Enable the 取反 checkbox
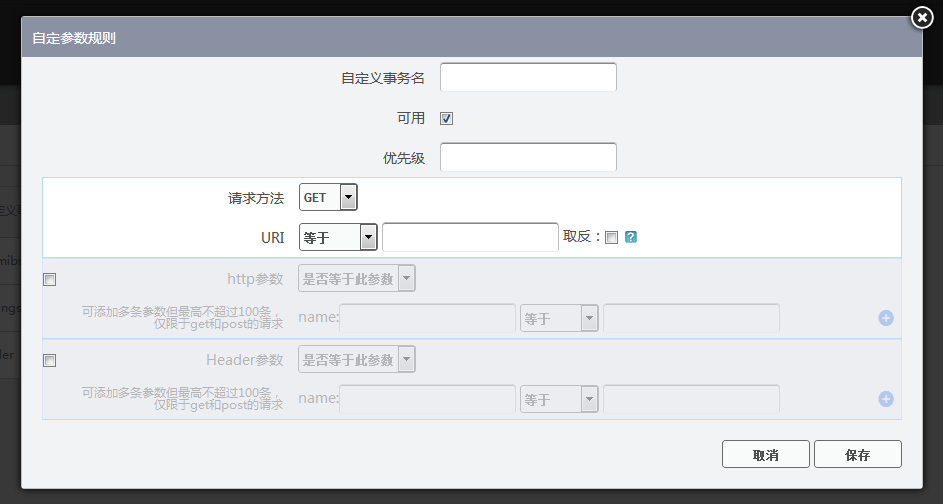 (612, 237)
